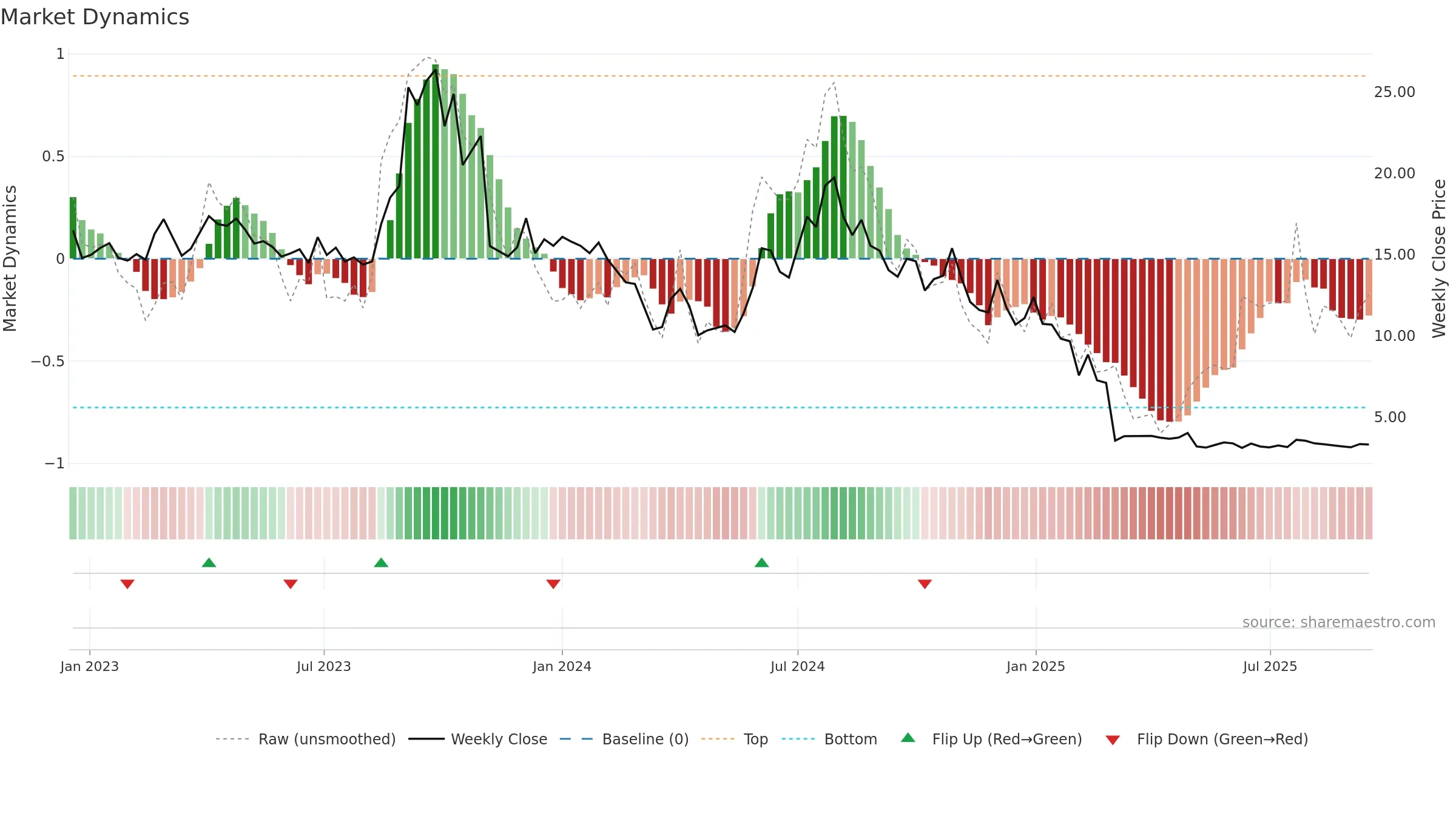The width and height of the screenshot is (1456, 819).
Task: Click the Jul 2024 x-axis label
Action: [798, 666]
